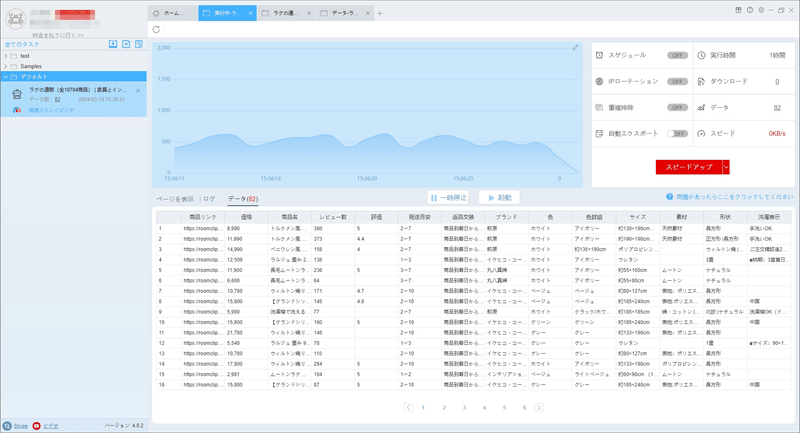Image resolution: width=800 pixels, height=433 pixels.
Task: Toggle the スケジュール switch
Action: click(677, 55)
